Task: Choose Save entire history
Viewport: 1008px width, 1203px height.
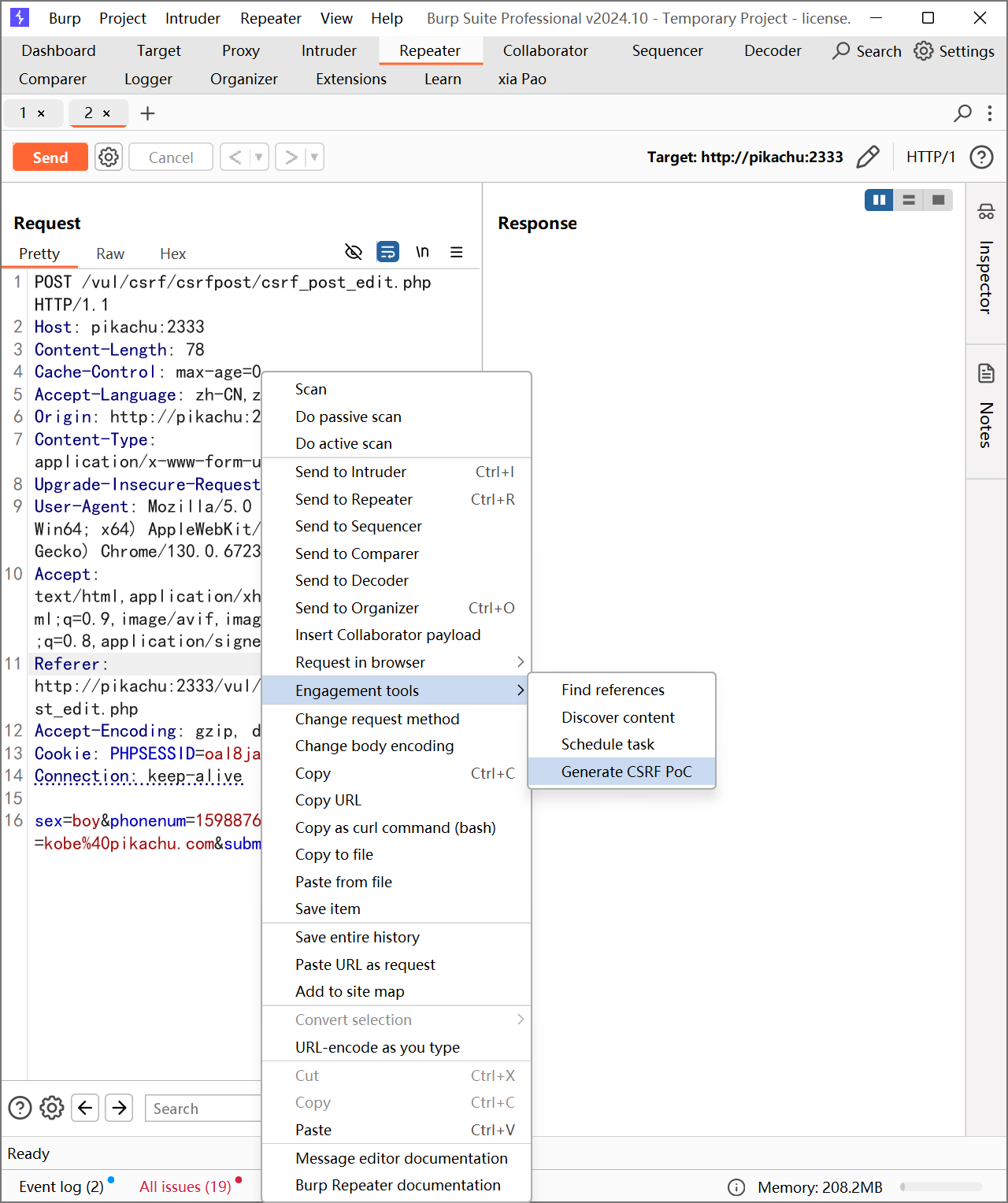Action: click(x=396, y=937)
